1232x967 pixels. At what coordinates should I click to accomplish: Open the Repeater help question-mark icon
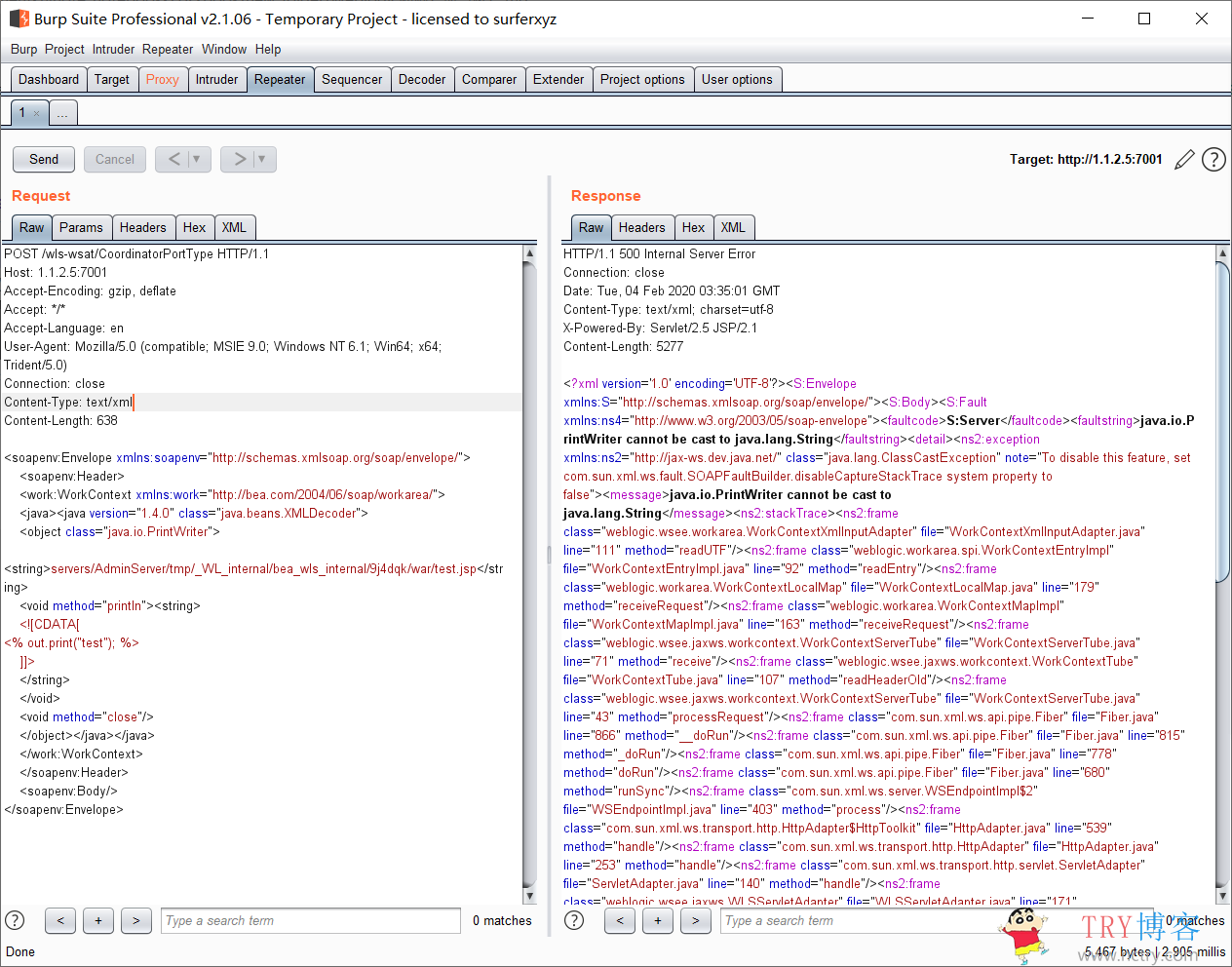[1213, 159]
